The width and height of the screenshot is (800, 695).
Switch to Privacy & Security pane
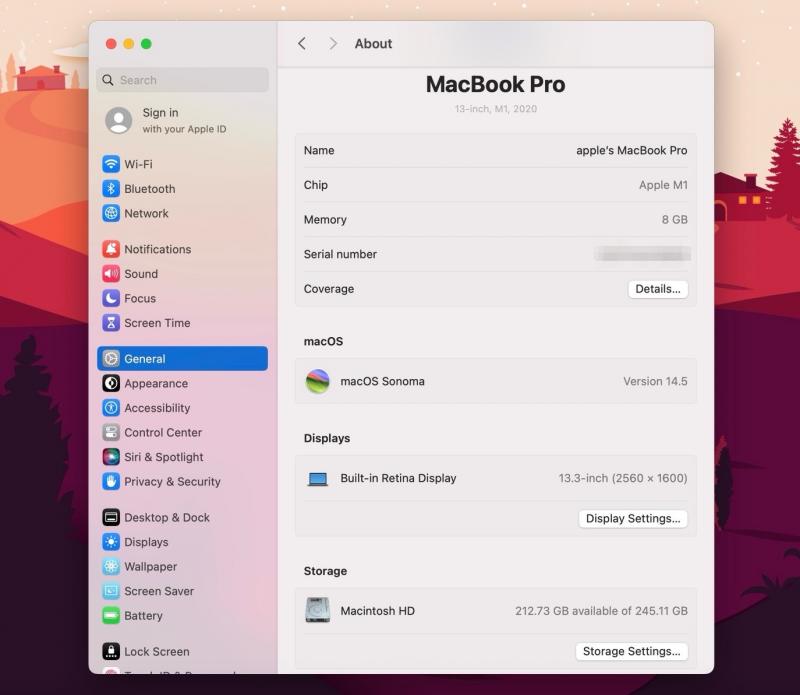(x=171, y=482)
